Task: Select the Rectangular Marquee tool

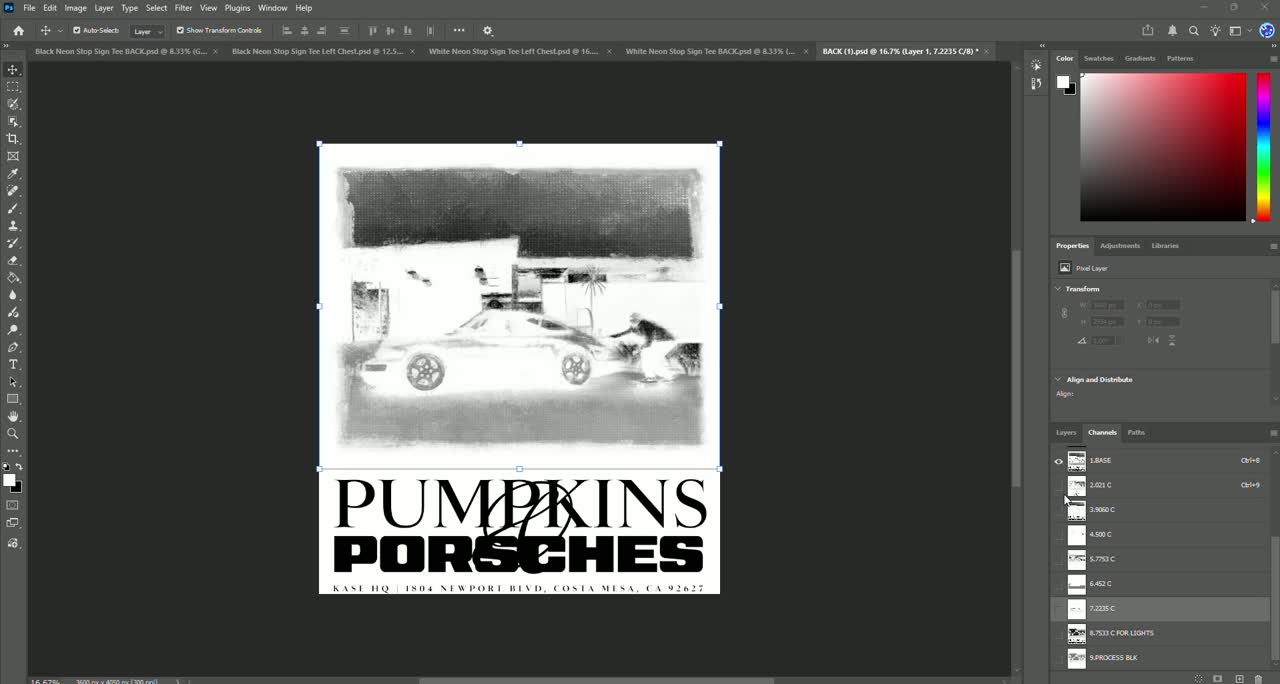Action: [x=13, y=87]
